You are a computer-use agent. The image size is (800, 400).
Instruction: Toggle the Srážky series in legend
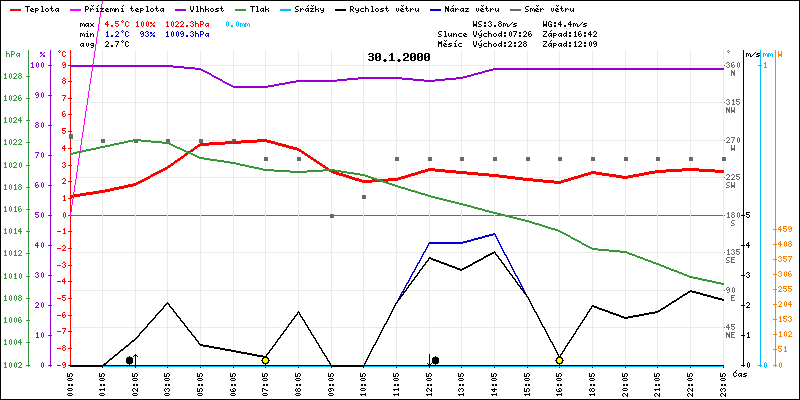tap(312, 7)
